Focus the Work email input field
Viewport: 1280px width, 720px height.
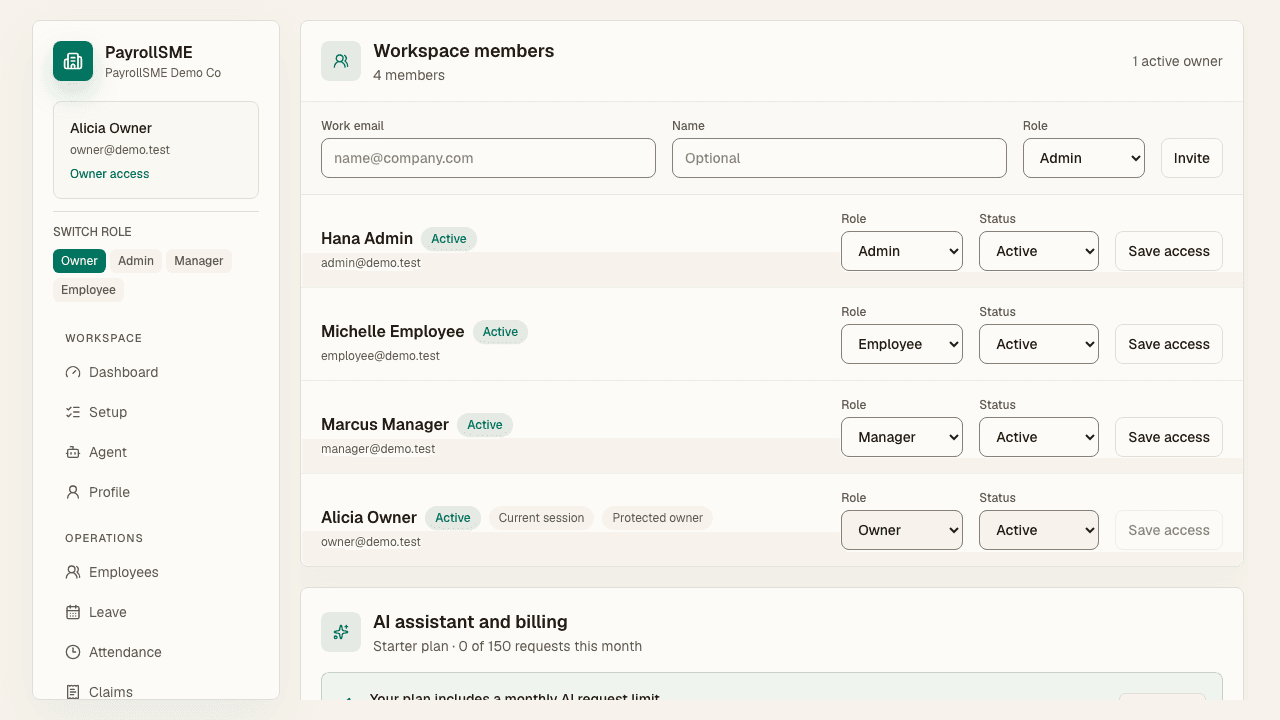pos(488,158)
